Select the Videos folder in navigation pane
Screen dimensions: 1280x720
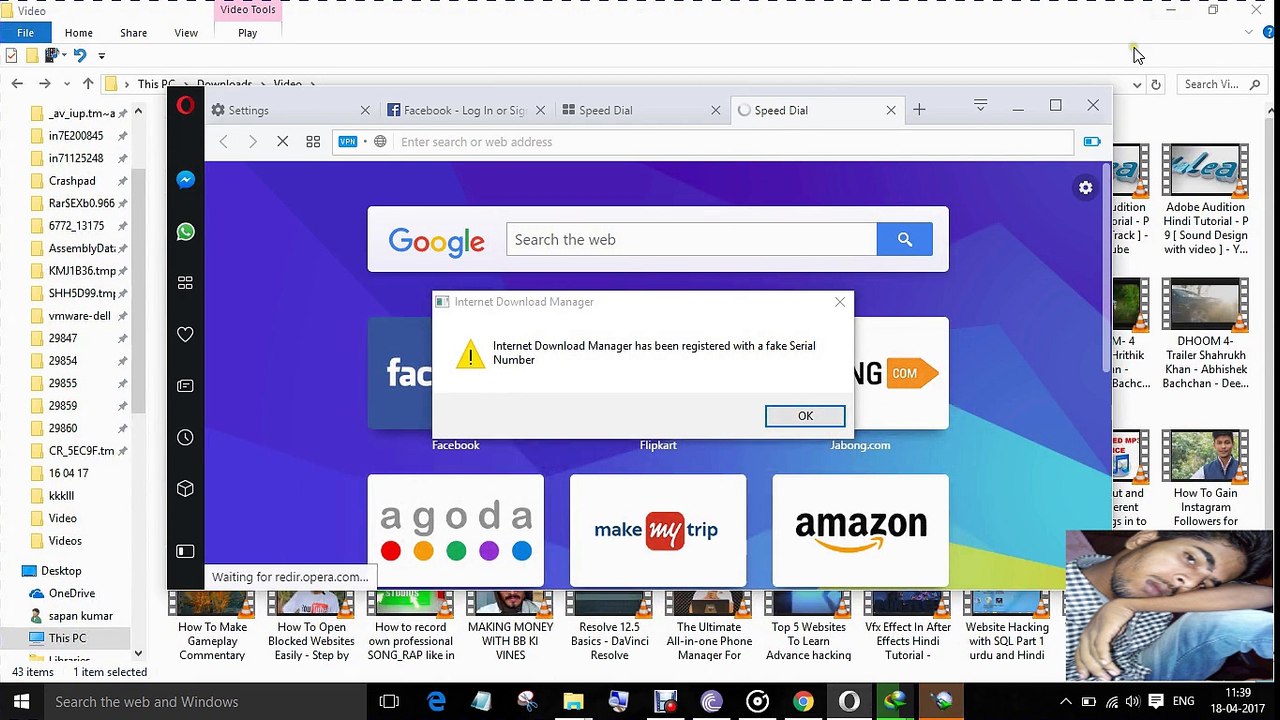pyautogui.click(x=65, y=541)
